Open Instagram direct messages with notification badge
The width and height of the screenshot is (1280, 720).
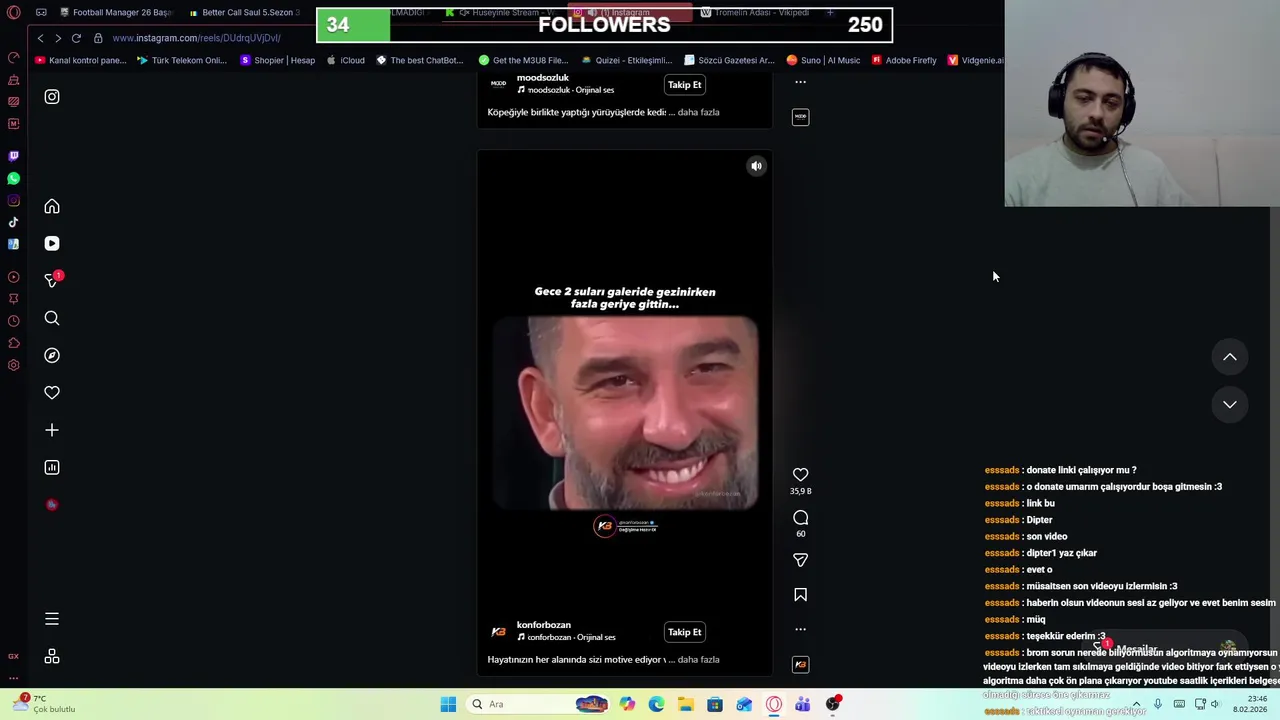coord(52,281)
